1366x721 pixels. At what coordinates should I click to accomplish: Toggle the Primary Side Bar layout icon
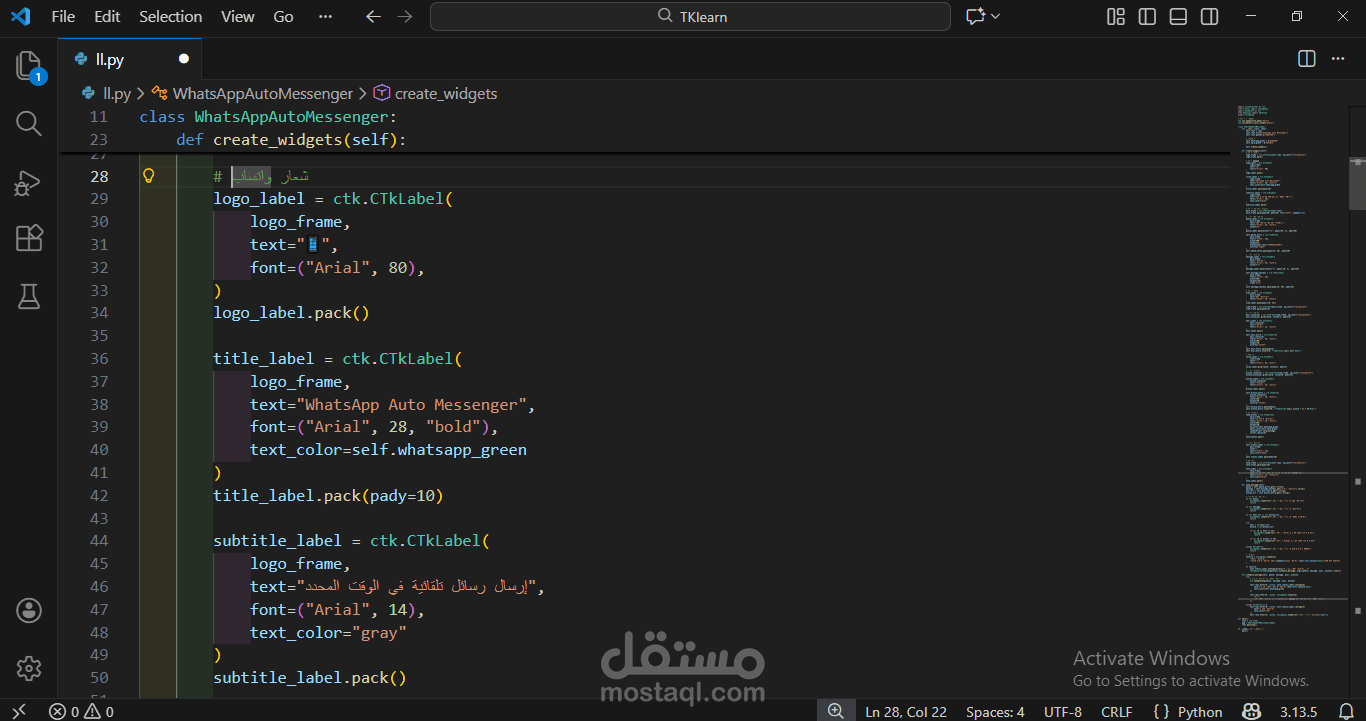tap(1147, 16)
